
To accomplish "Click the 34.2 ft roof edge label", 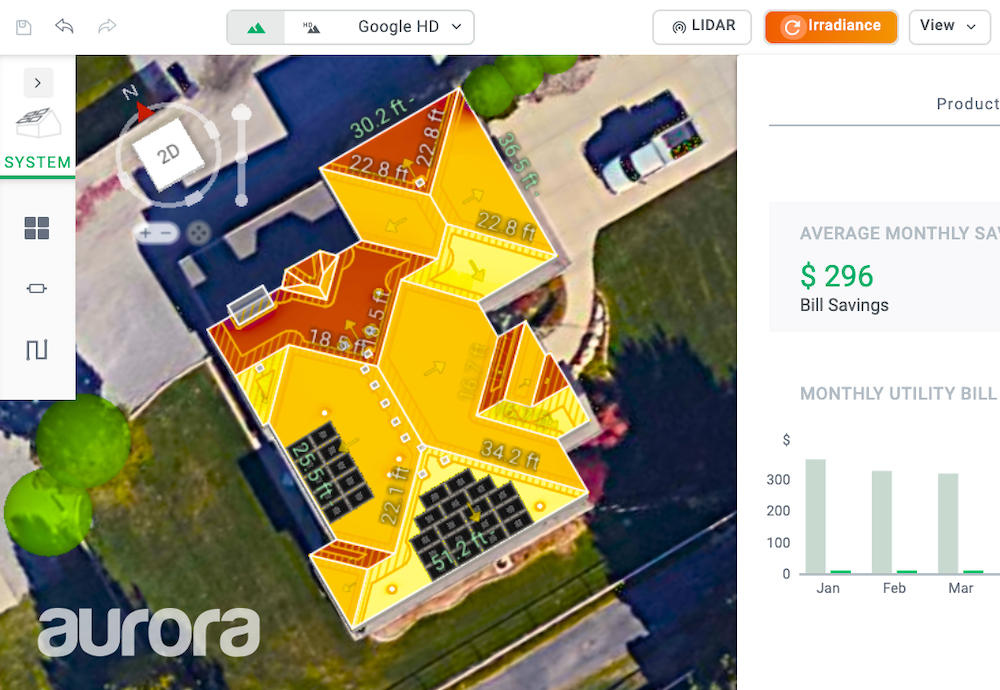I will coord(510,455).
